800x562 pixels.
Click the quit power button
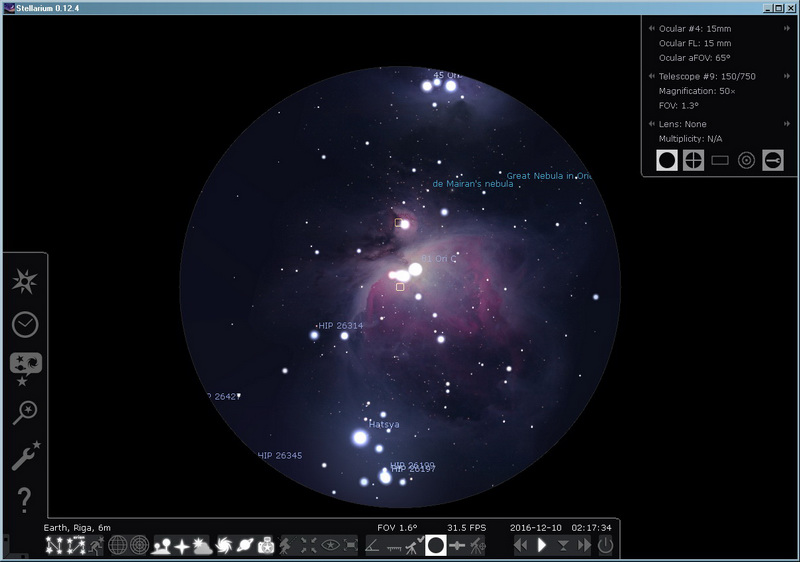[605, 546]
